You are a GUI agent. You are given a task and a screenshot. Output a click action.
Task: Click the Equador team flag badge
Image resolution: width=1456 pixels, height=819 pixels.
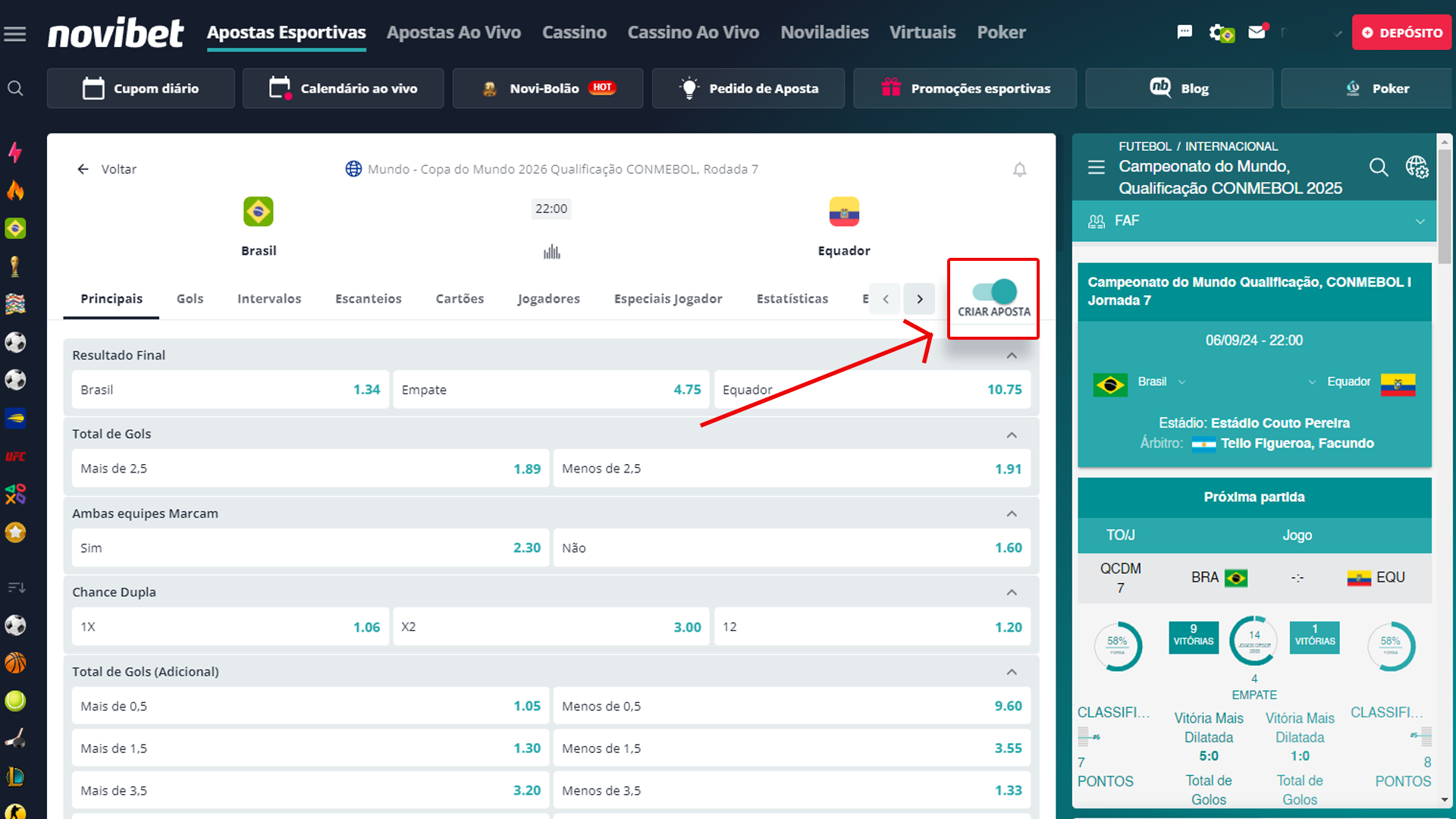(844, 212)
